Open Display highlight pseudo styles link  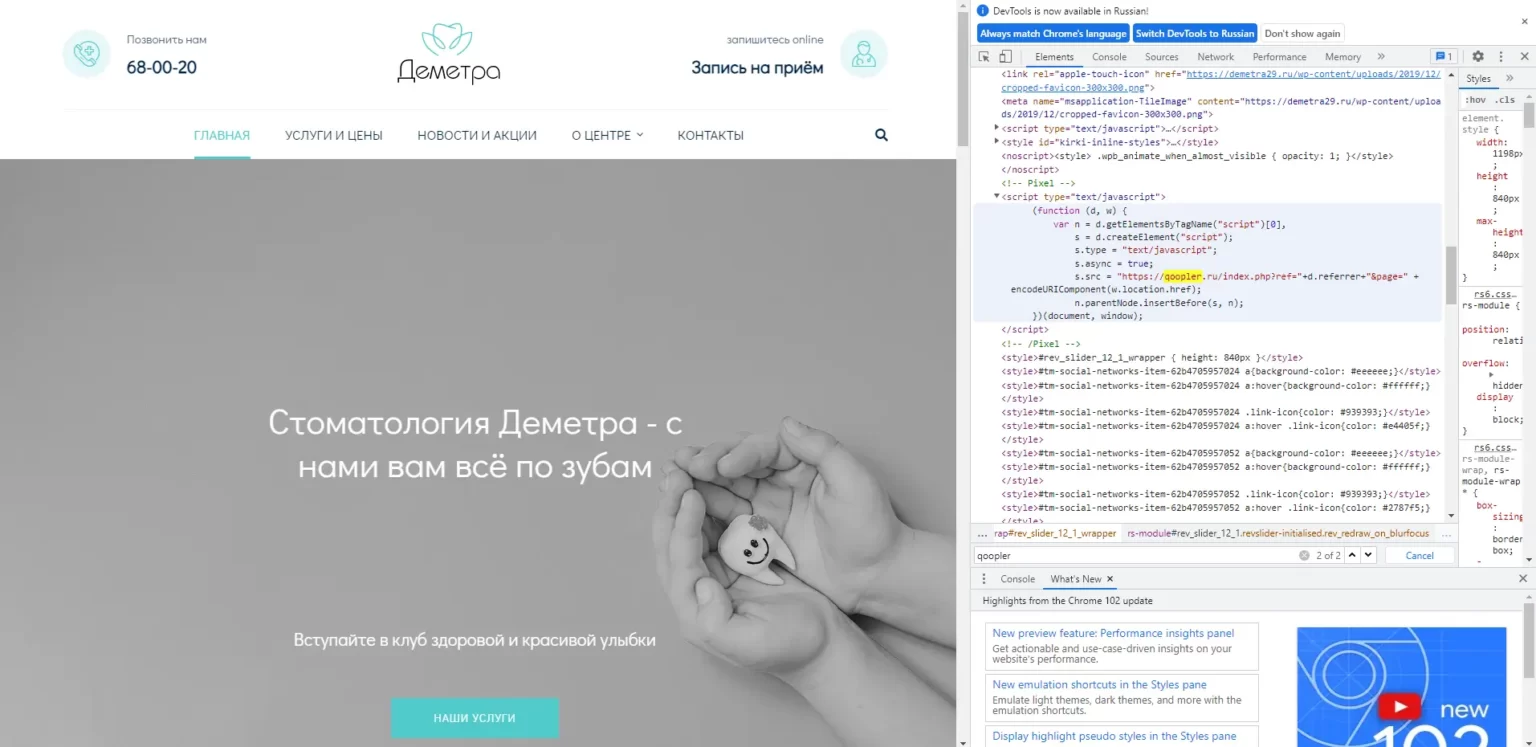[1114, 736]
